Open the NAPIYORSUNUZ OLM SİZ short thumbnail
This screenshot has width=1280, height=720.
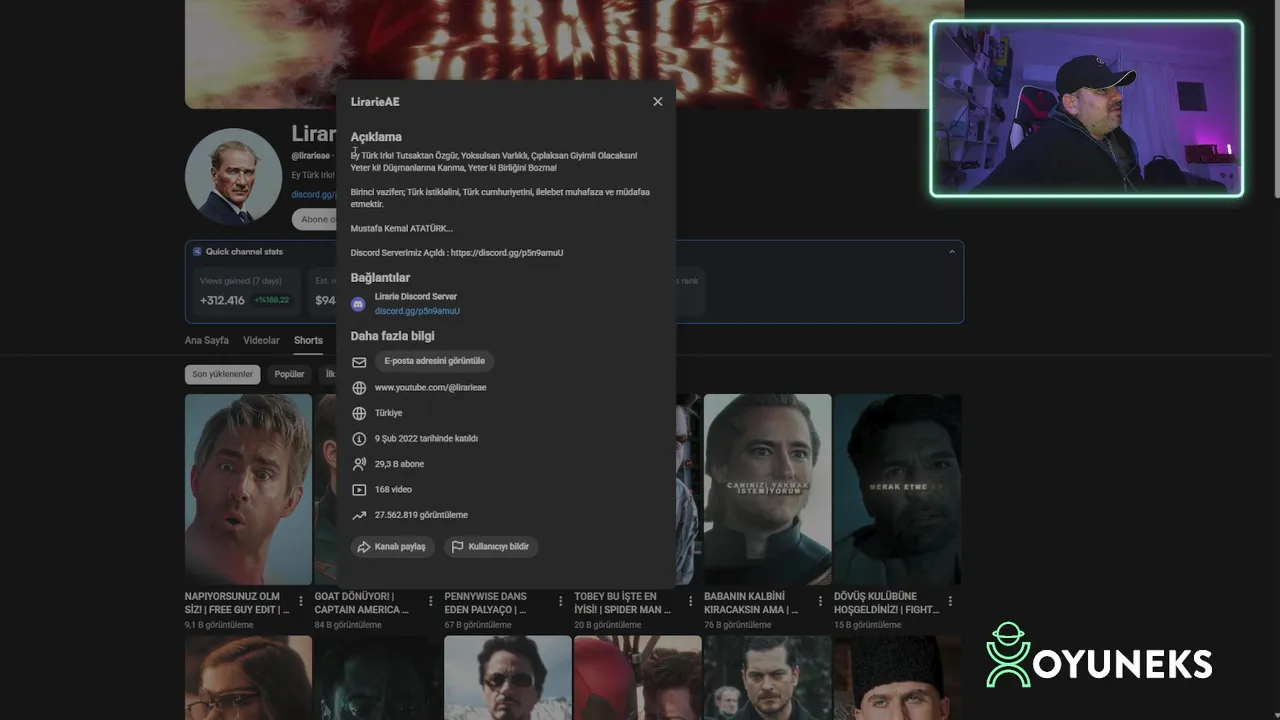coord(248,489)
